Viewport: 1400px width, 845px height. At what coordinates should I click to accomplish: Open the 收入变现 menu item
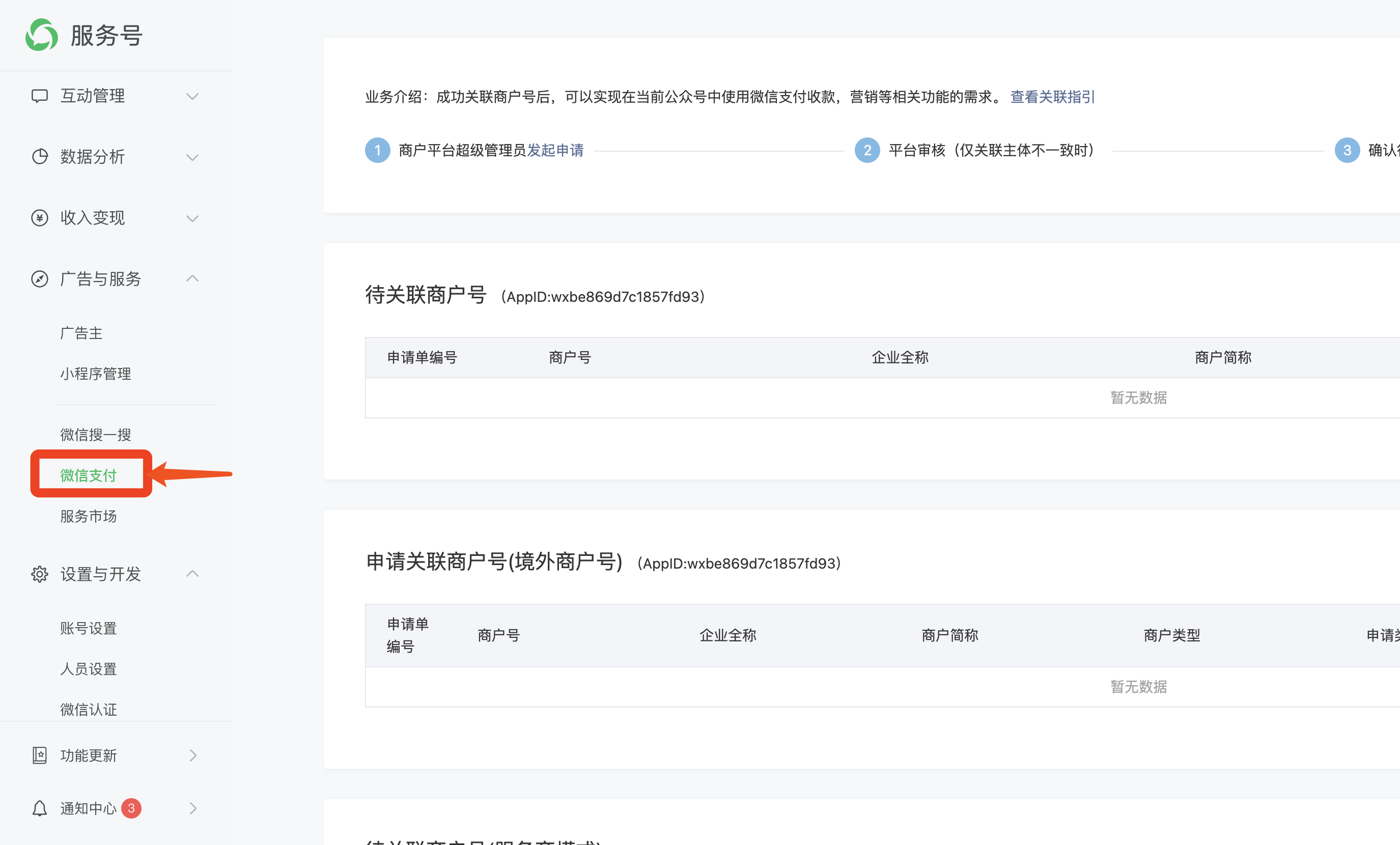coord(93,218)
